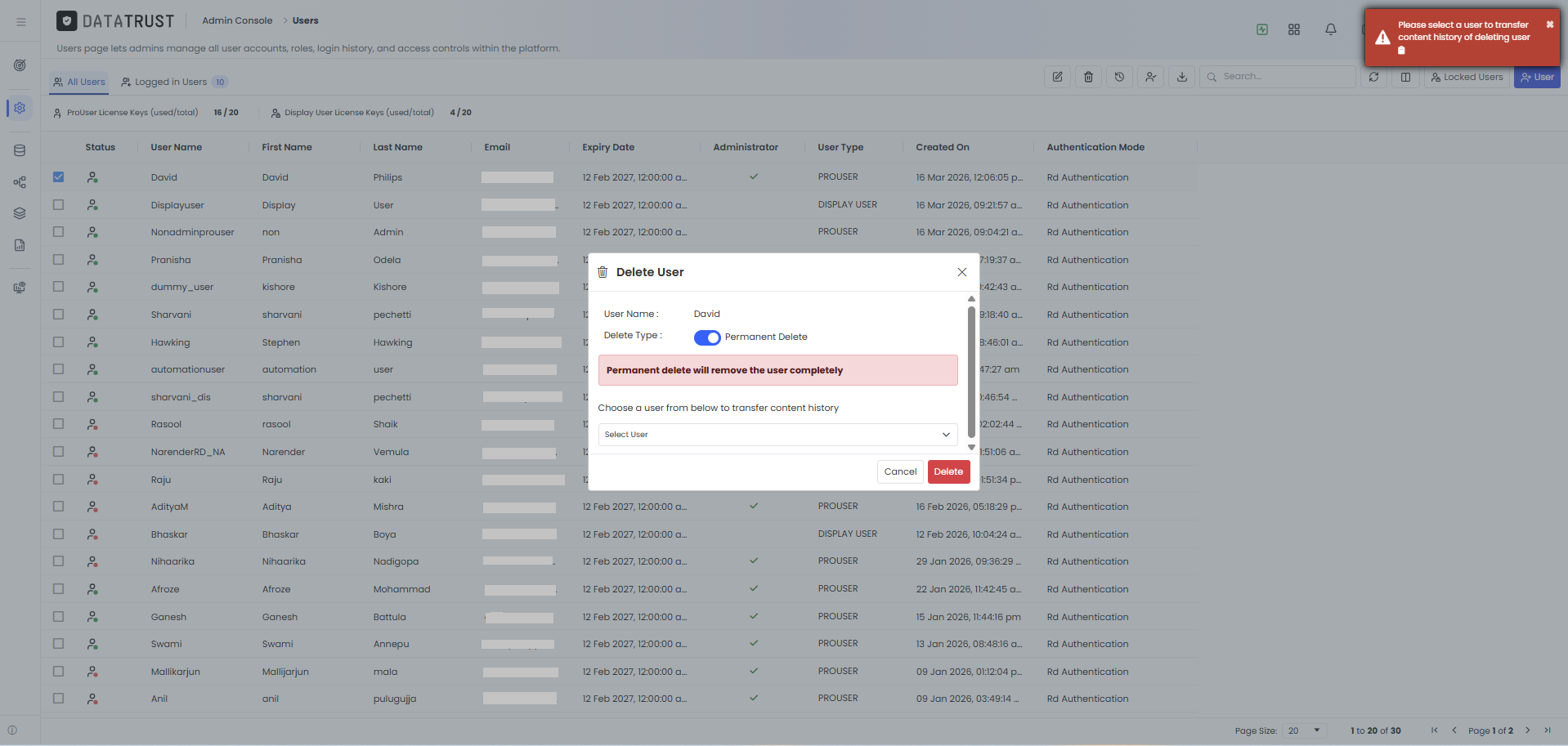This screenshot has height=746, width=1568.
Task: Click the Nihaarika user name cell
Action: (172, 561)
